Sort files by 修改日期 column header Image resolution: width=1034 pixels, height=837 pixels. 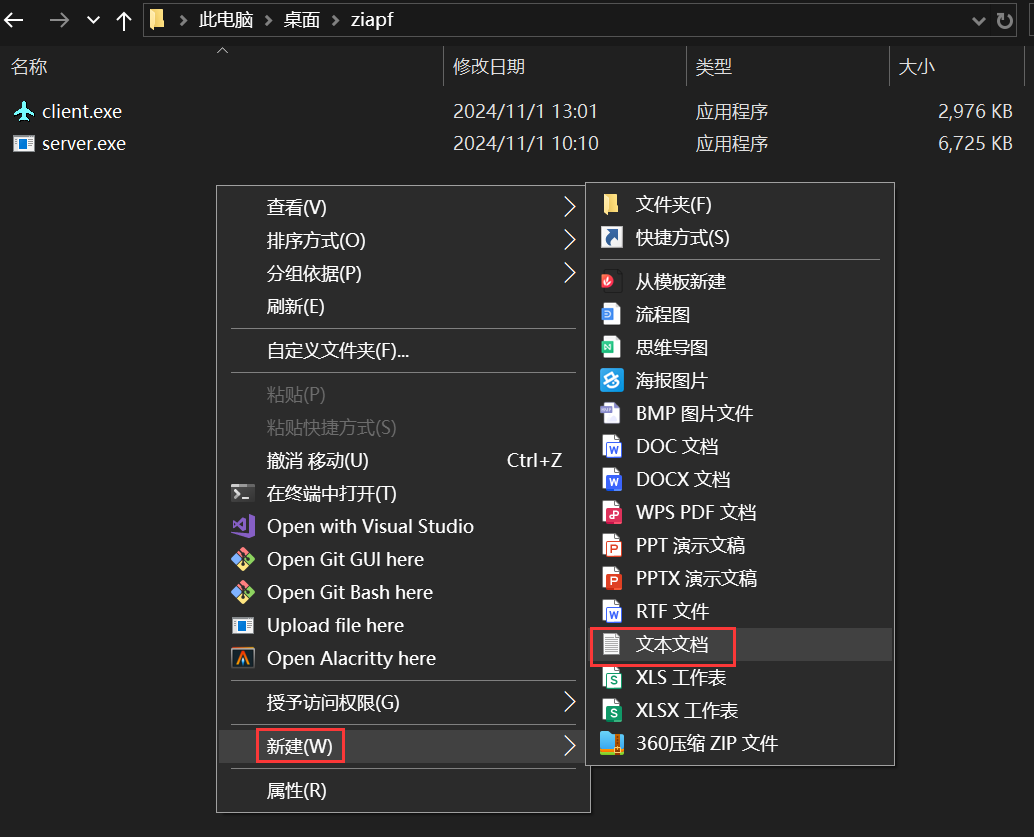tap(489, 67)
